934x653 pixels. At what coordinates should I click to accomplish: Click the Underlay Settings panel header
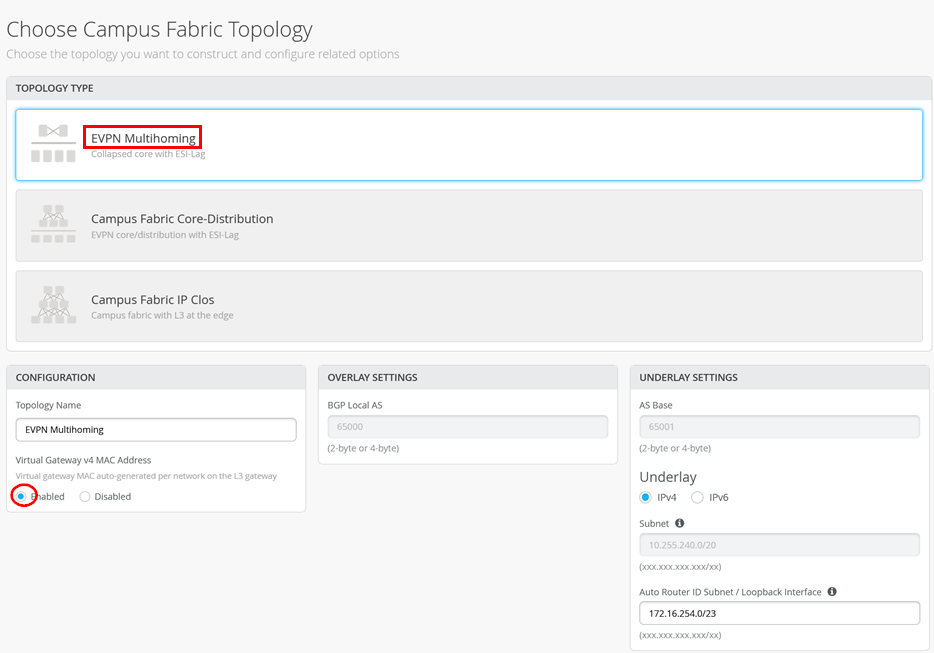click(x=688, y=377)
